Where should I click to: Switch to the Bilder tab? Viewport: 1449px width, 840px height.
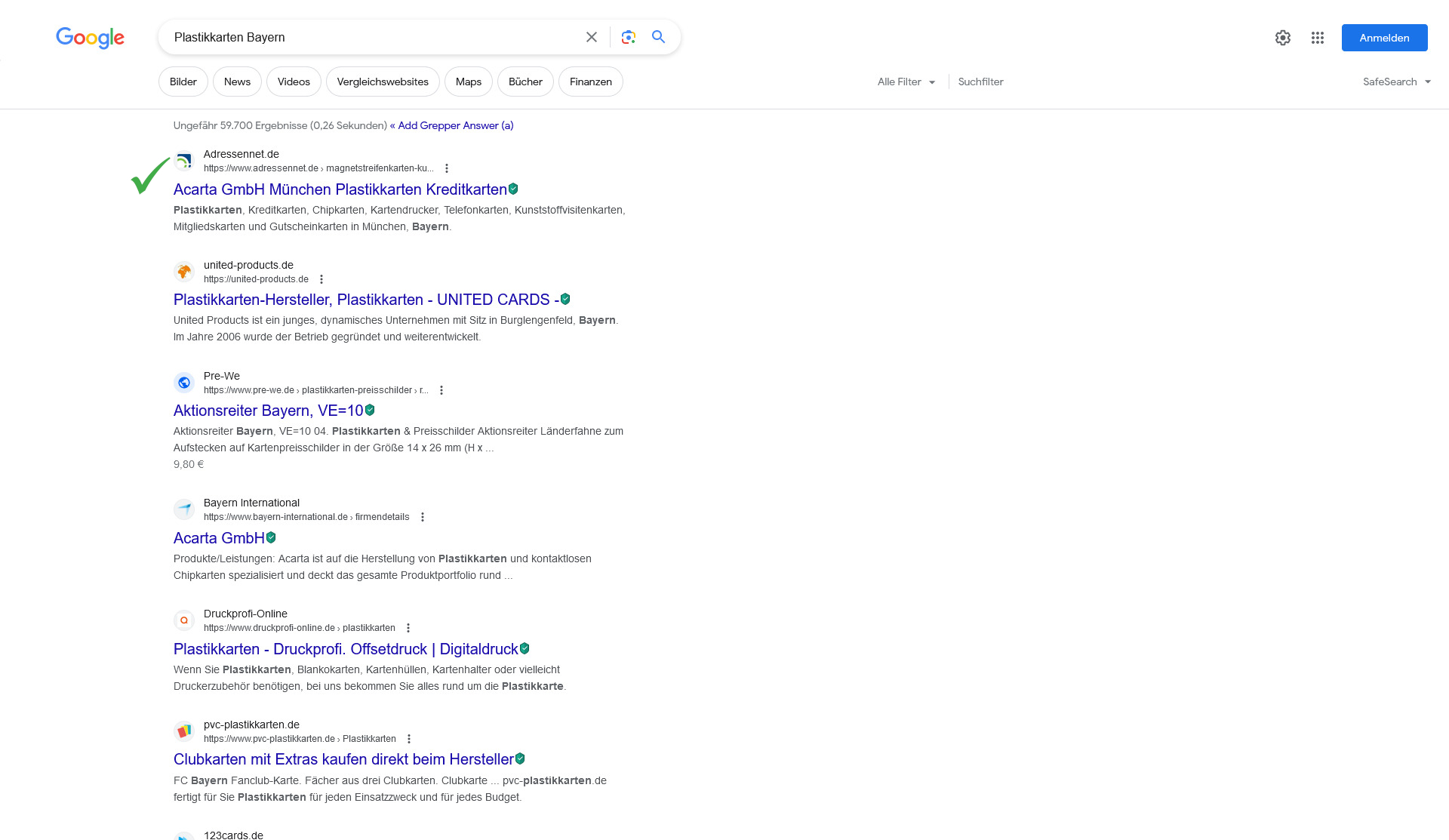[183, 82]
